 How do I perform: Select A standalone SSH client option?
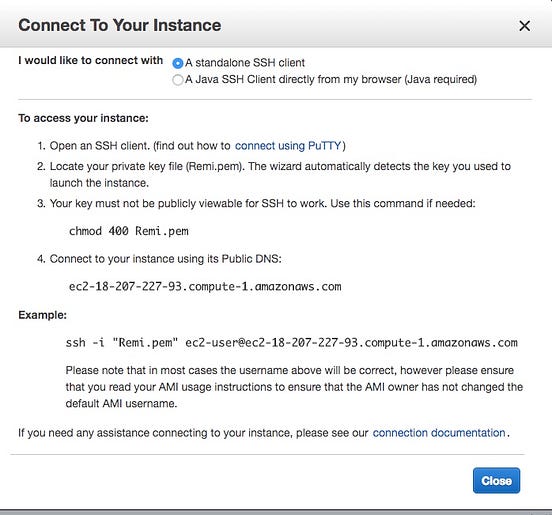tap(177, 63)
